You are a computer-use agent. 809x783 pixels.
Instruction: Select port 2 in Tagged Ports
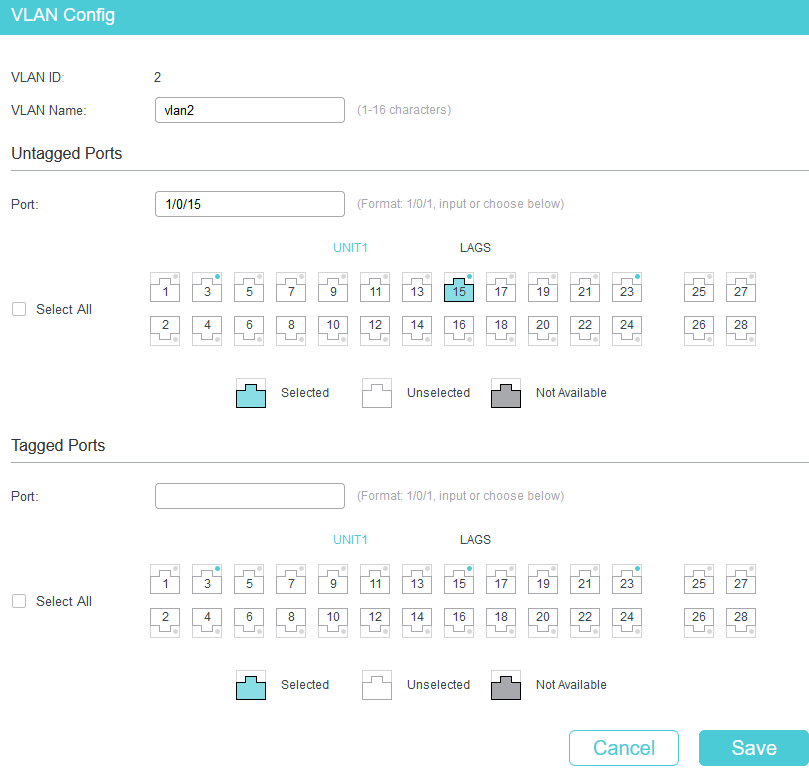165,623
